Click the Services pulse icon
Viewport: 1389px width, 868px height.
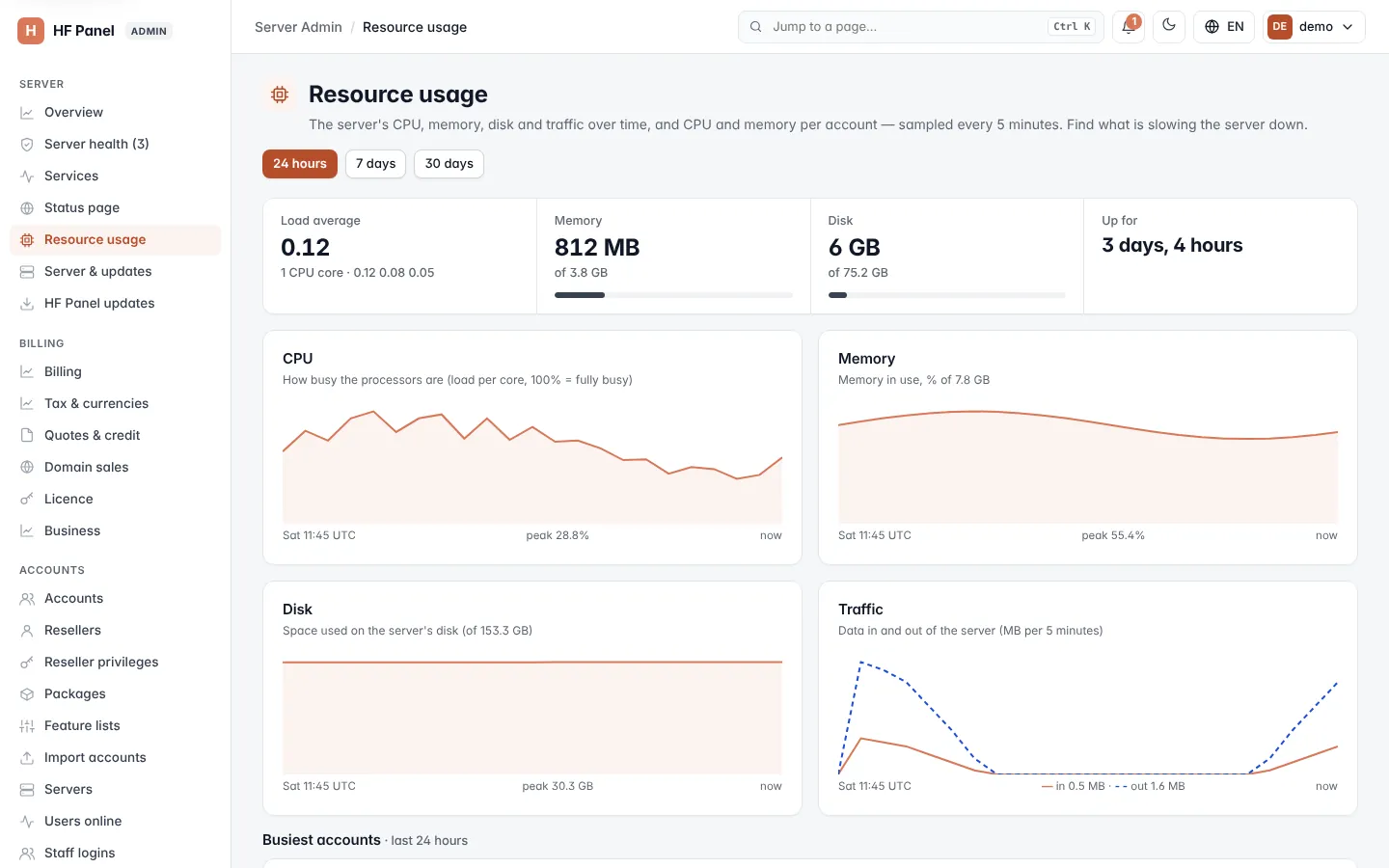[27, 176]
